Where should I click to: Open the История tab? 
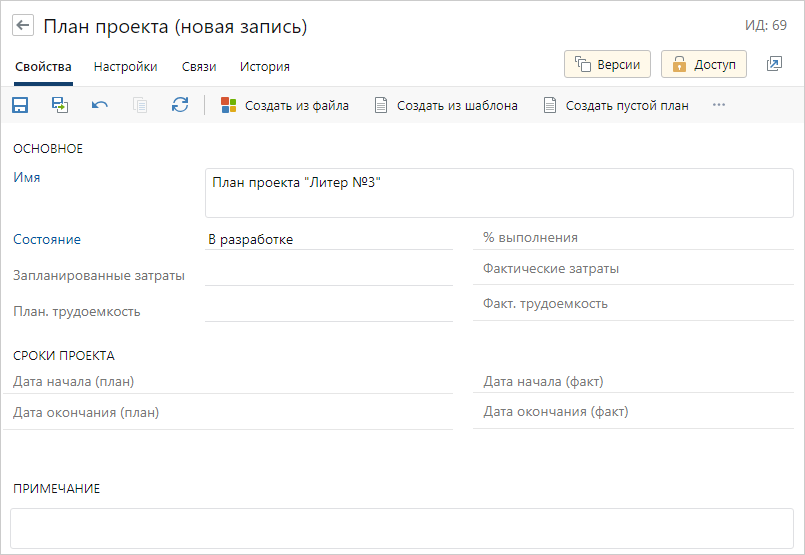coord(265,67)
